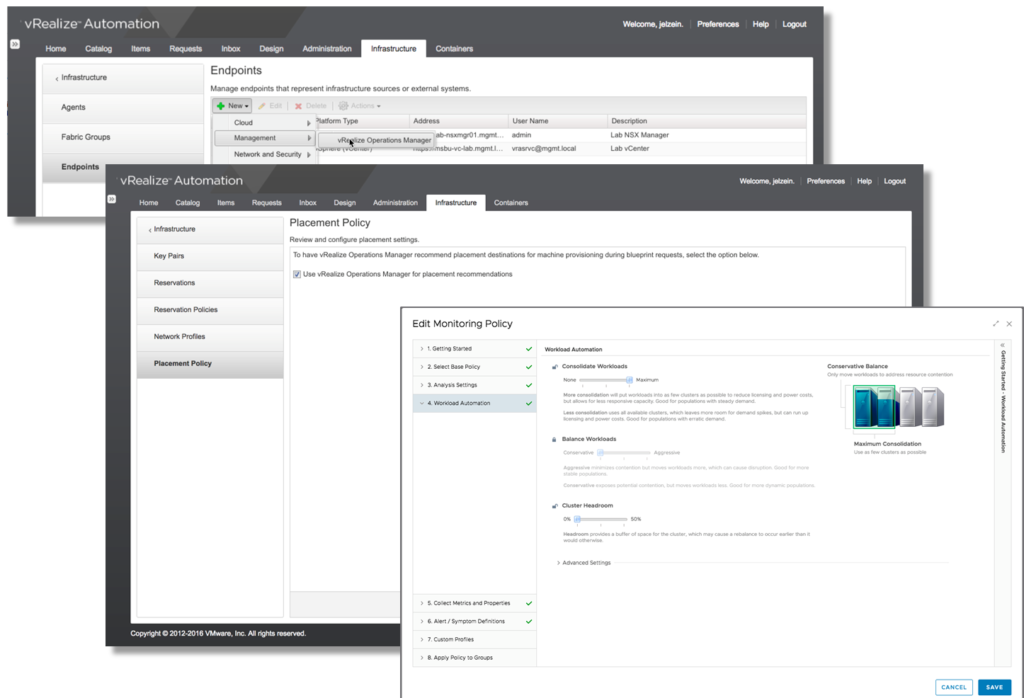Image resolution: width=1024 pixels, height=698 pixels.
Task: Click the unlock icon beside Consolidate Workloads
Action: (x=554, y=366)
